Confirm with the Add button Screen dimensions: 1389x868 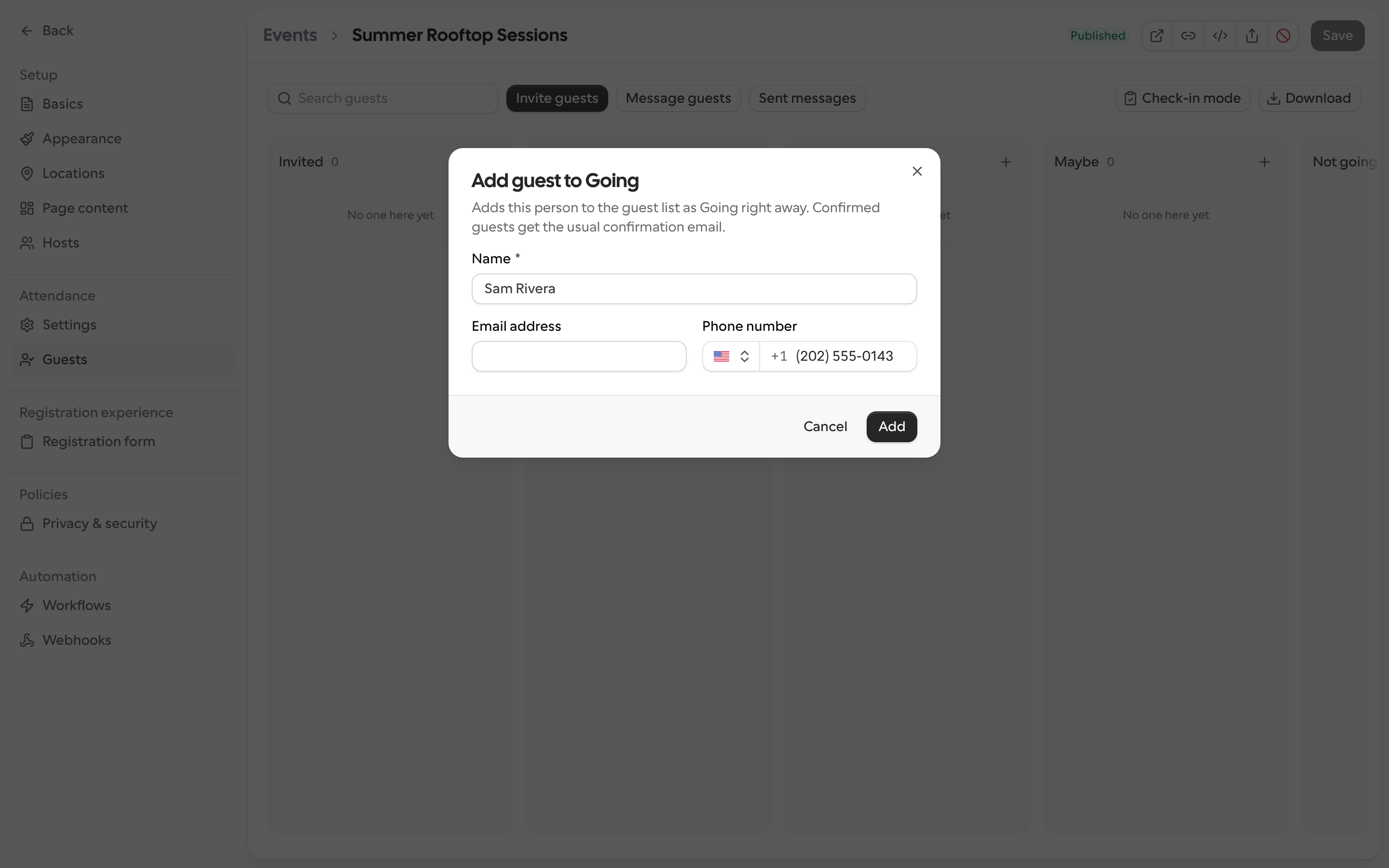click(x=891, y=427)
